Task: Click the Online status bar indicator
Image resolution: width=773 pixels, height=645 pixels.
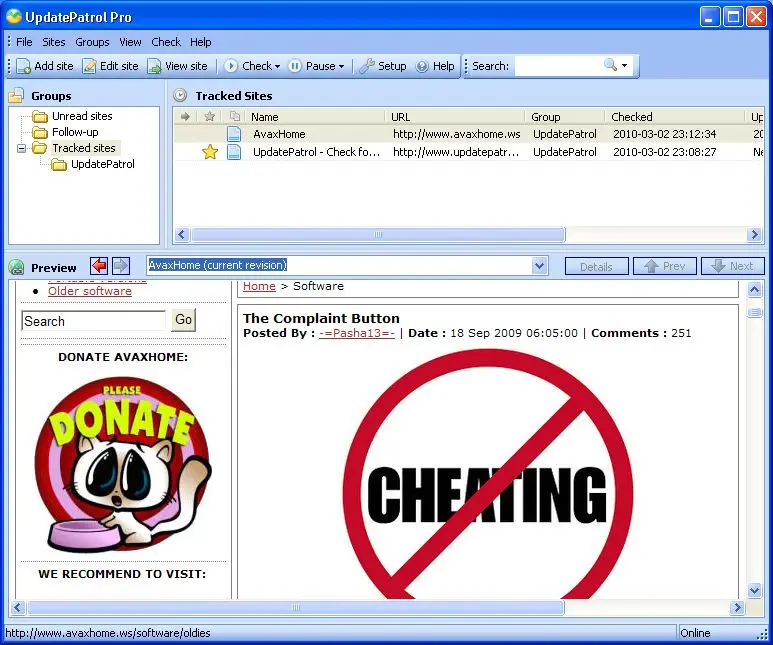Action: click(x=695, y=633)
